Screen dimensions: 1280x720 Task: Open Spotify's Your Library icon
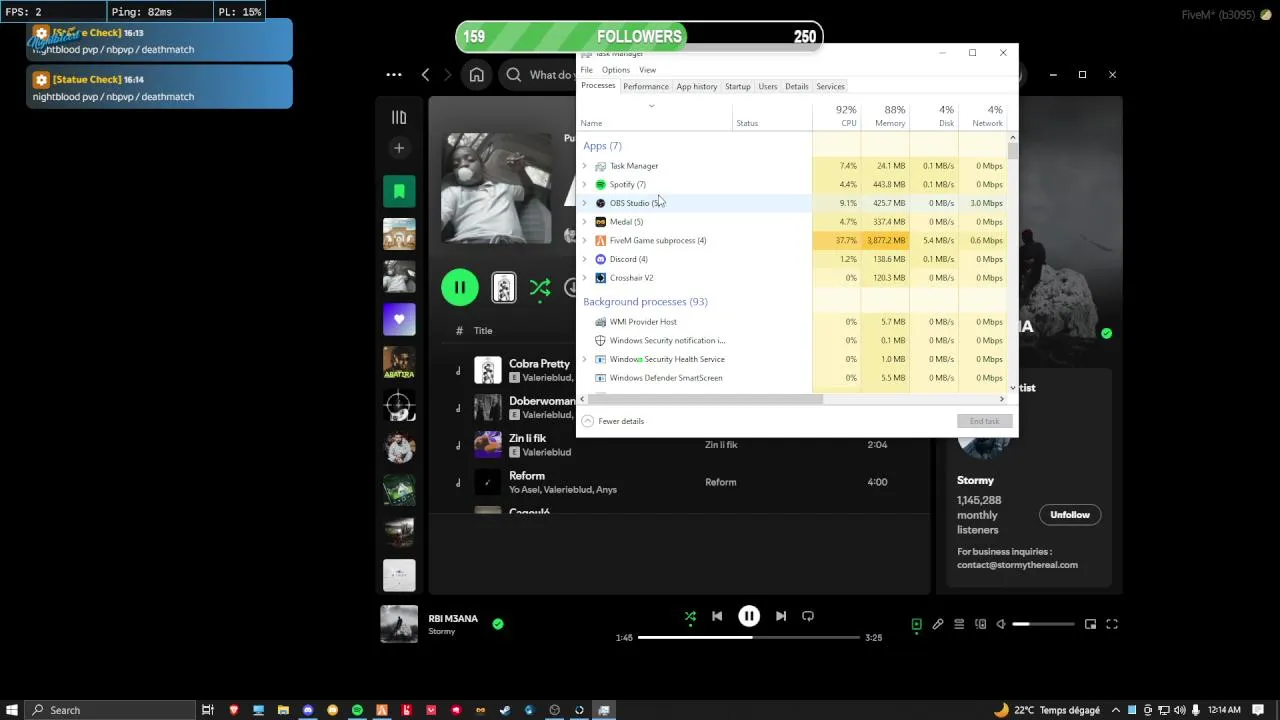coord(399,117)
